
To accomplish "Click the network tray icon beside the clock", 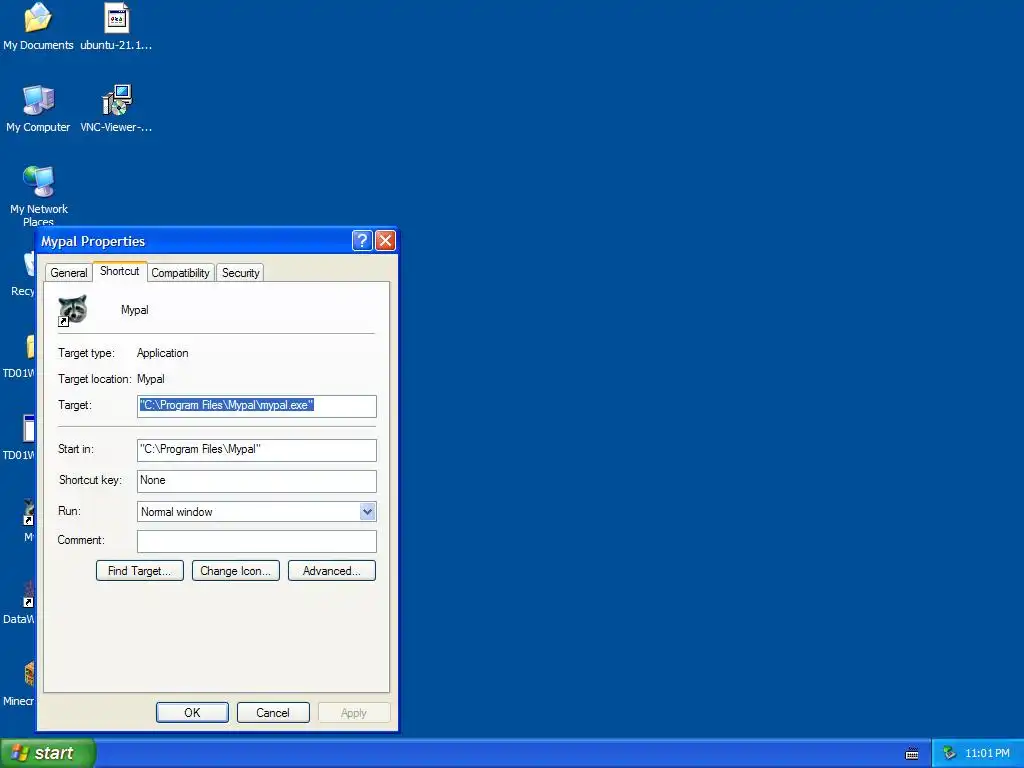I will [x=949, y=753].
